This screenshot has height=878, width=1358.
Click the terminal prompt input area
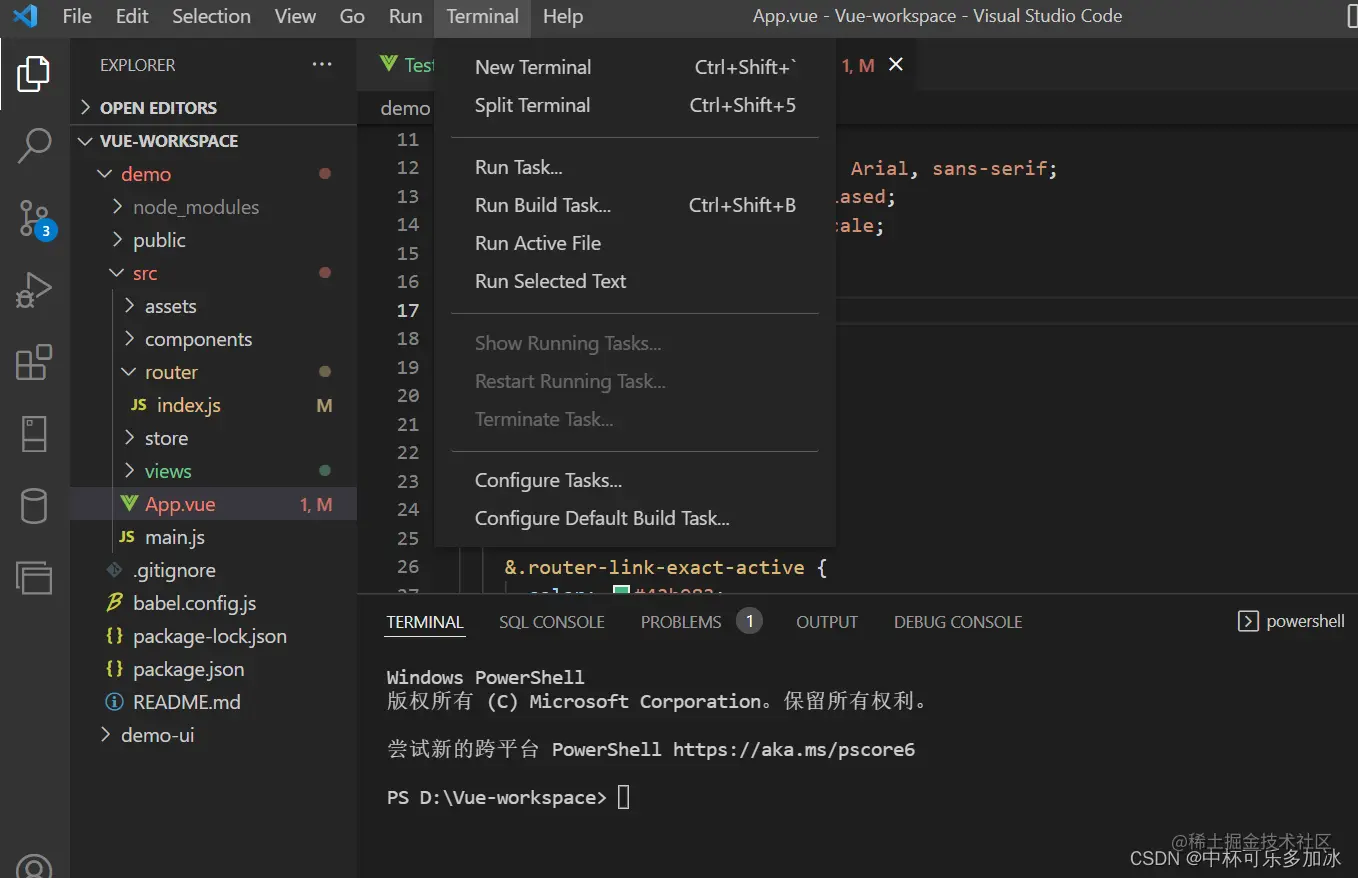tap(624, 798)
